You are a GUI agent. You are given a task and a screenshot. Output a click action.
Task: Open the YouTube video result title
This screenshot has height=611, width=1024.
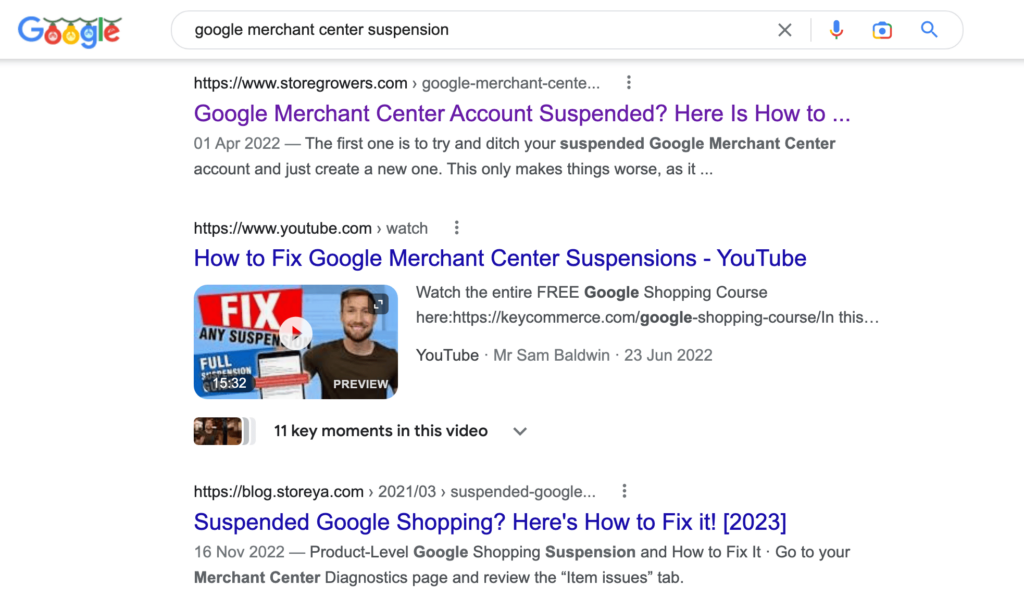tap(500, 258)
